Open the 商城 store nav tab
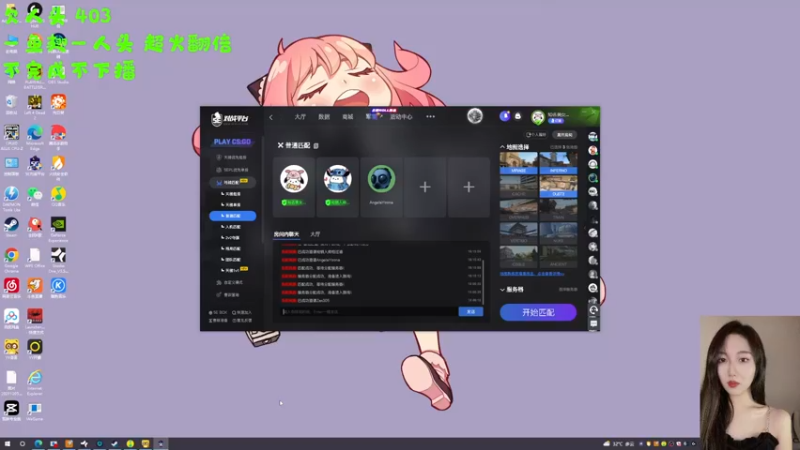The image size is (800, 450). click(347, 117)
